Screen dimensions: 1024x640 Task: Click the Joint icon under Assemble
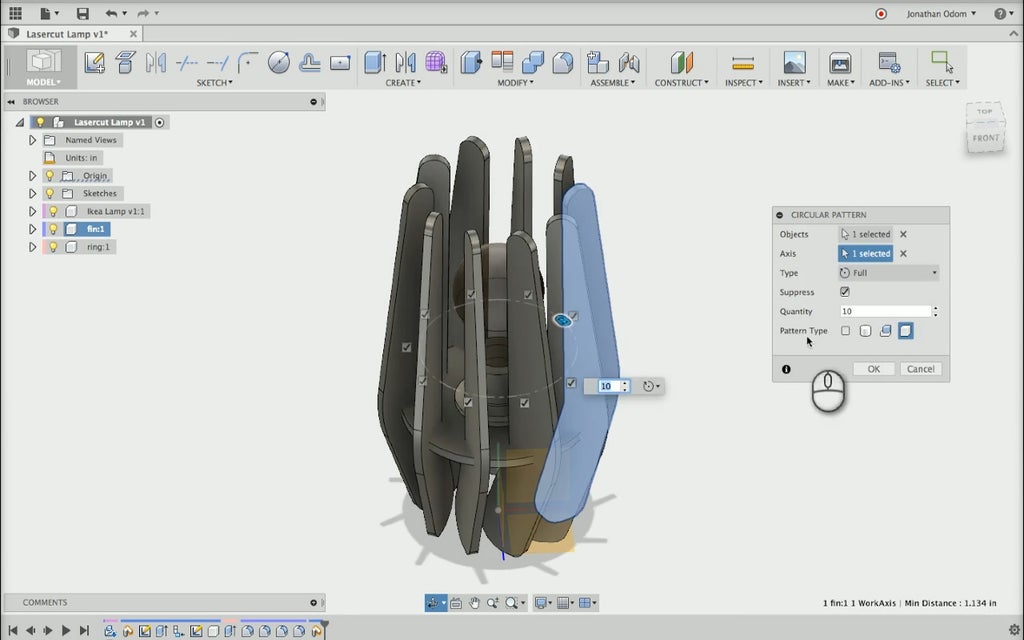point(629,62)
